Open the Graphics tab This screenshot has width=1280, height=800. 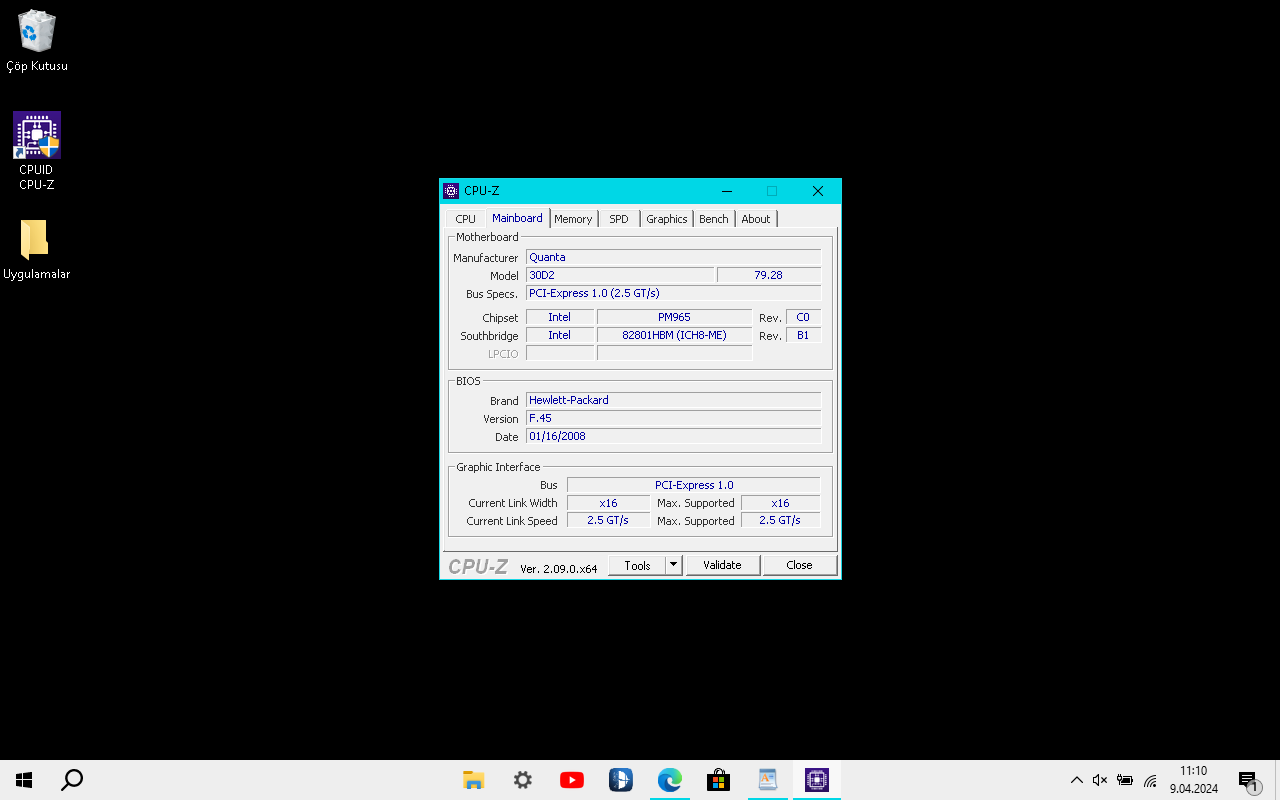pos(667,219)
